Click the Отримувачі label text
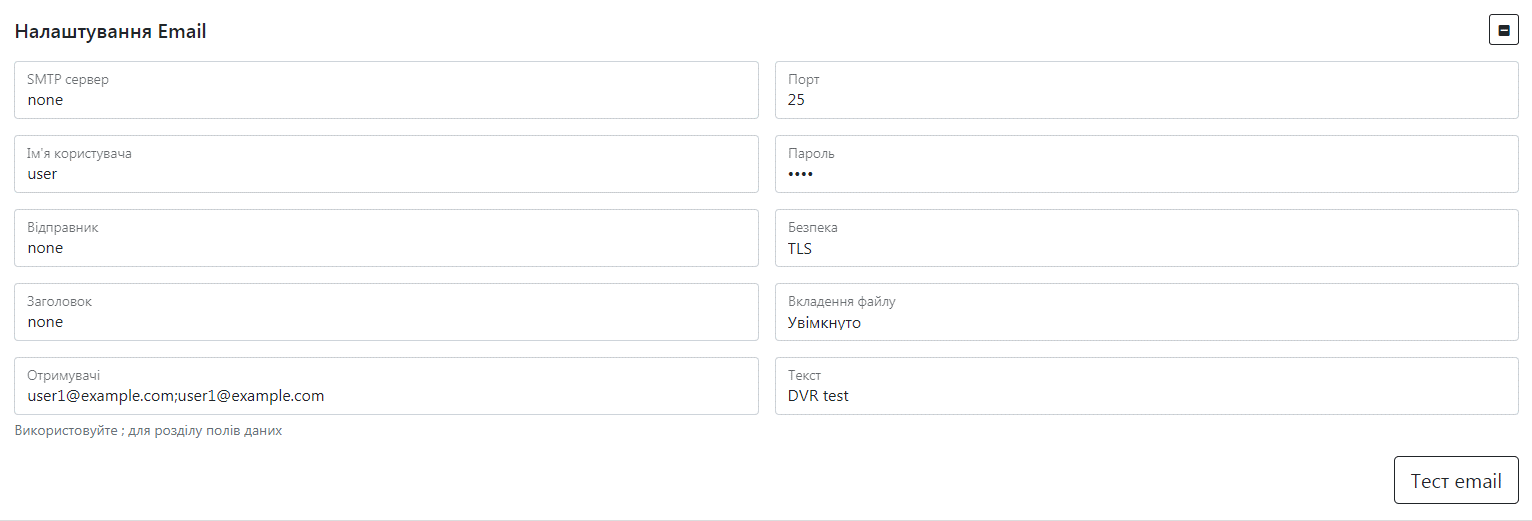 [x=63, y=376]
